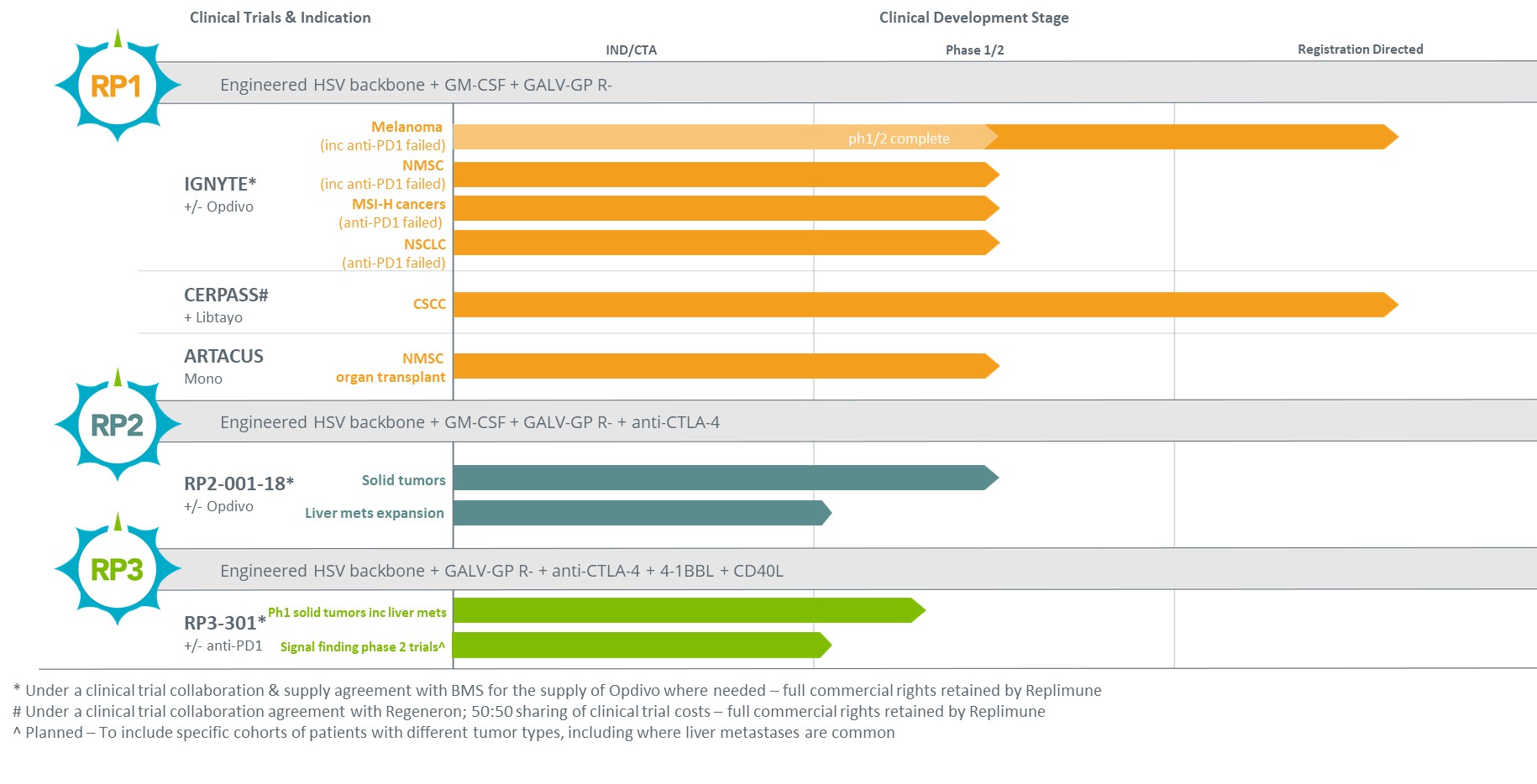Select the RP2-001-18* trial label

239,483
